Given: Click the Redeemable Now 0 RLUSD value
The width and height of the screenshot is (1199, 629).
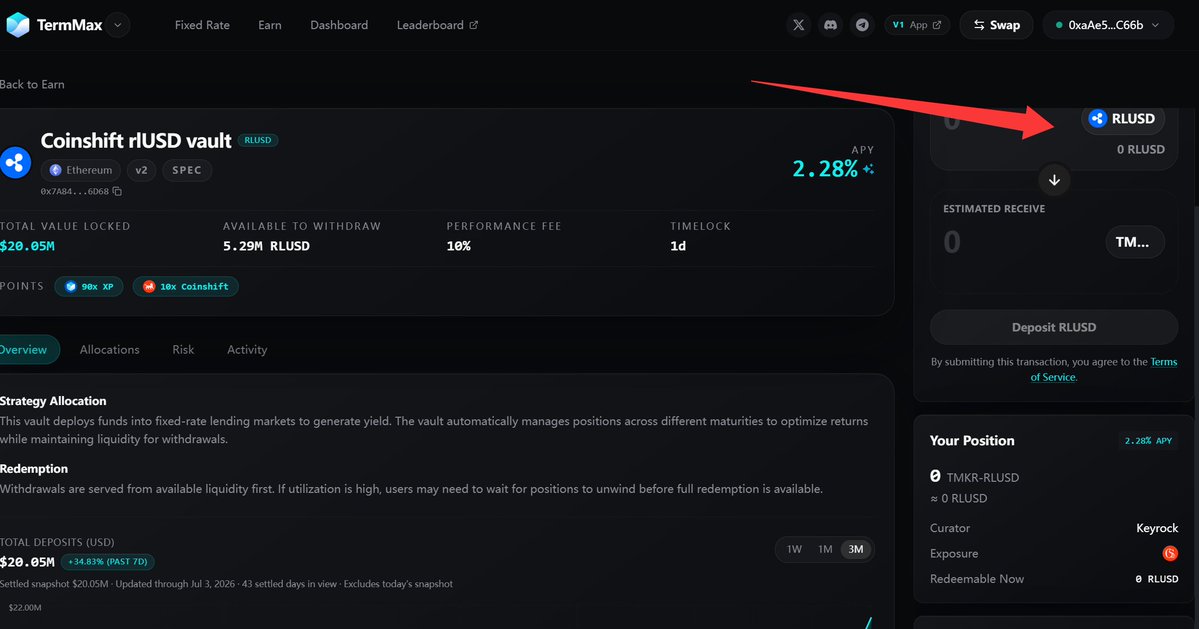Looking at the screenshot, I should pyautogui.click(x=1156, y=579).
